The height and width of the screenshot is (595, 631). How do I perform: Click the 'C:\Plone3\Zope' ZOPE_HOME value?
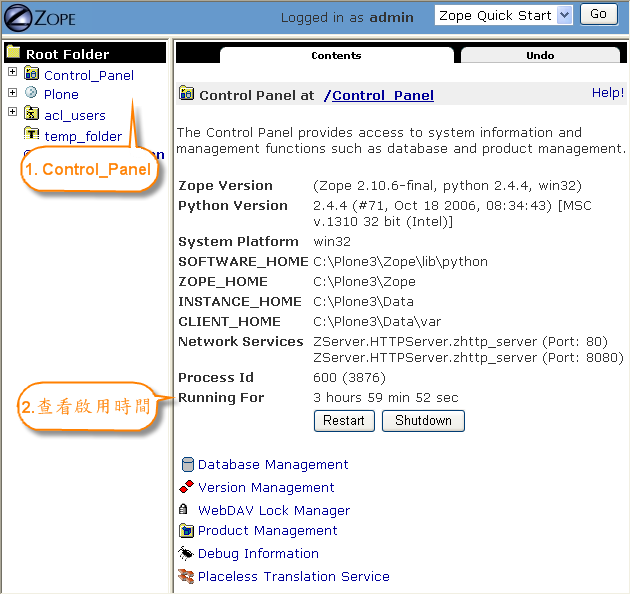click(364, 282)
